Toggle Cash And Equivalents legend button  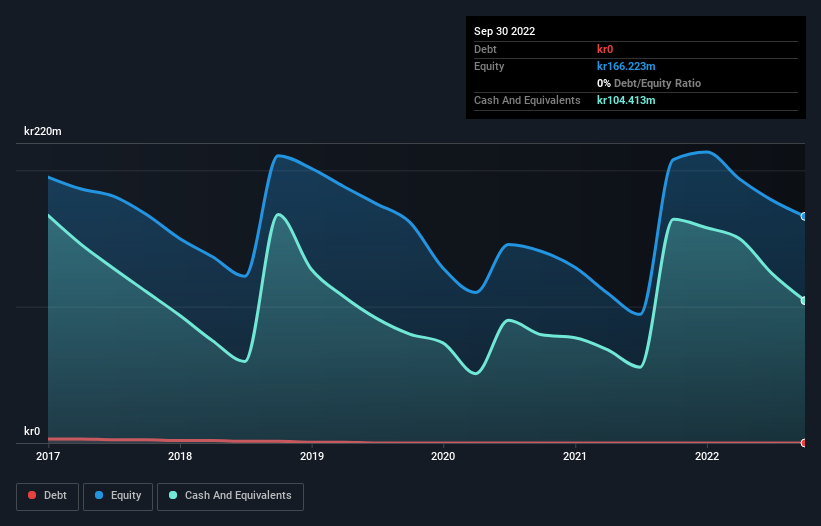tap(230, 496)
